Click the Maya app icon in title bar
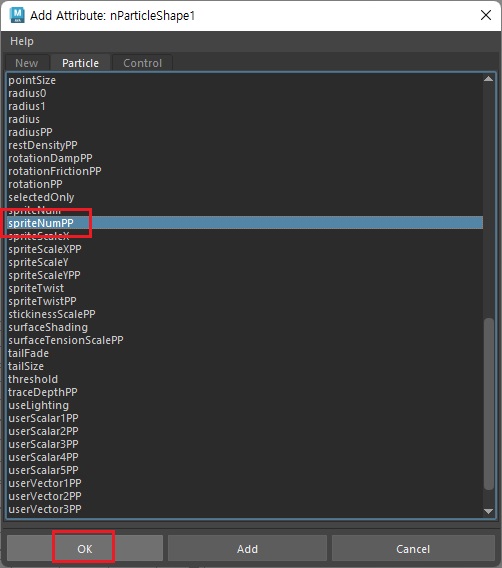Viewport: 502px width, 568px height. (17, 15)
